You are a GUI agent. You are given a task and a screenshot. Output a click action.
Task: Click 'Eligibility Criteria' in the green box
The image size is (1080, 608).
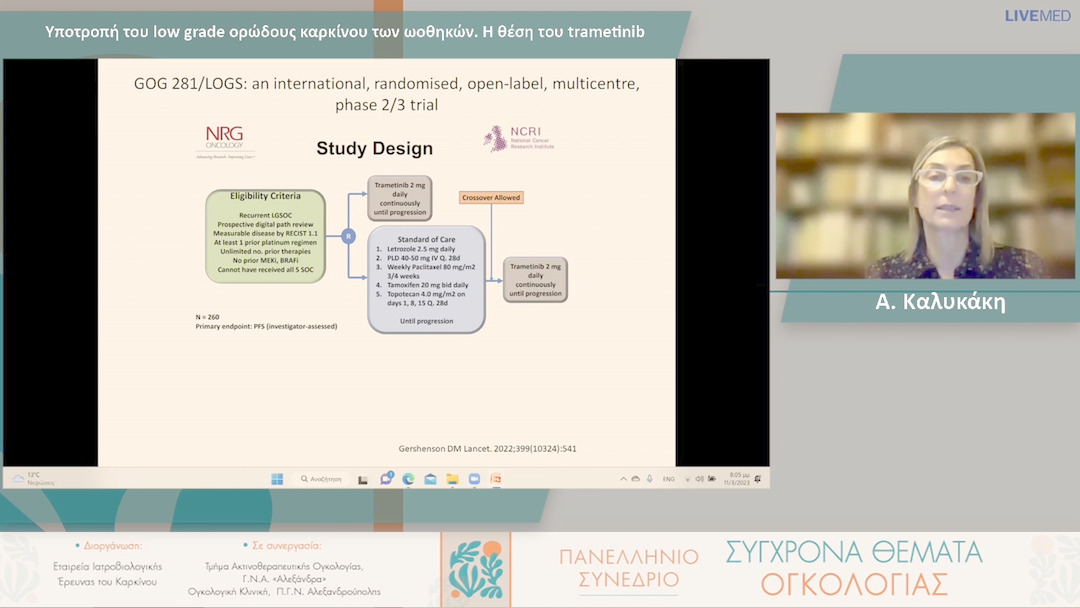[x=265, y=196]
